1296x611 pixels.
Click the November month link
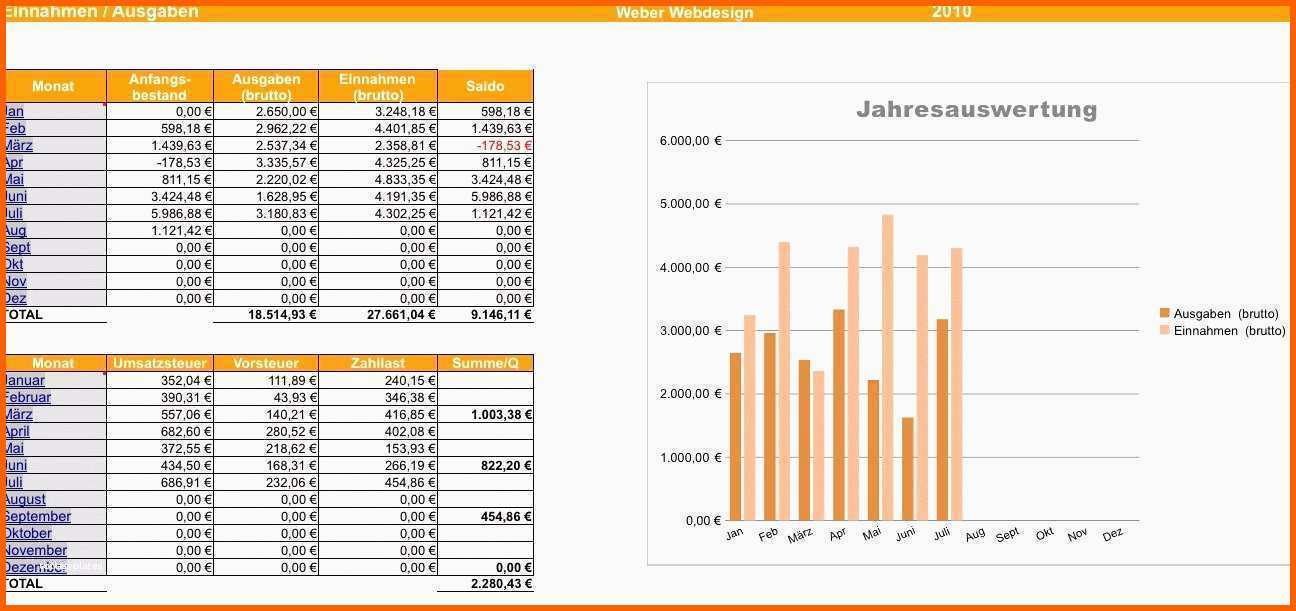(x=35, y=551)
